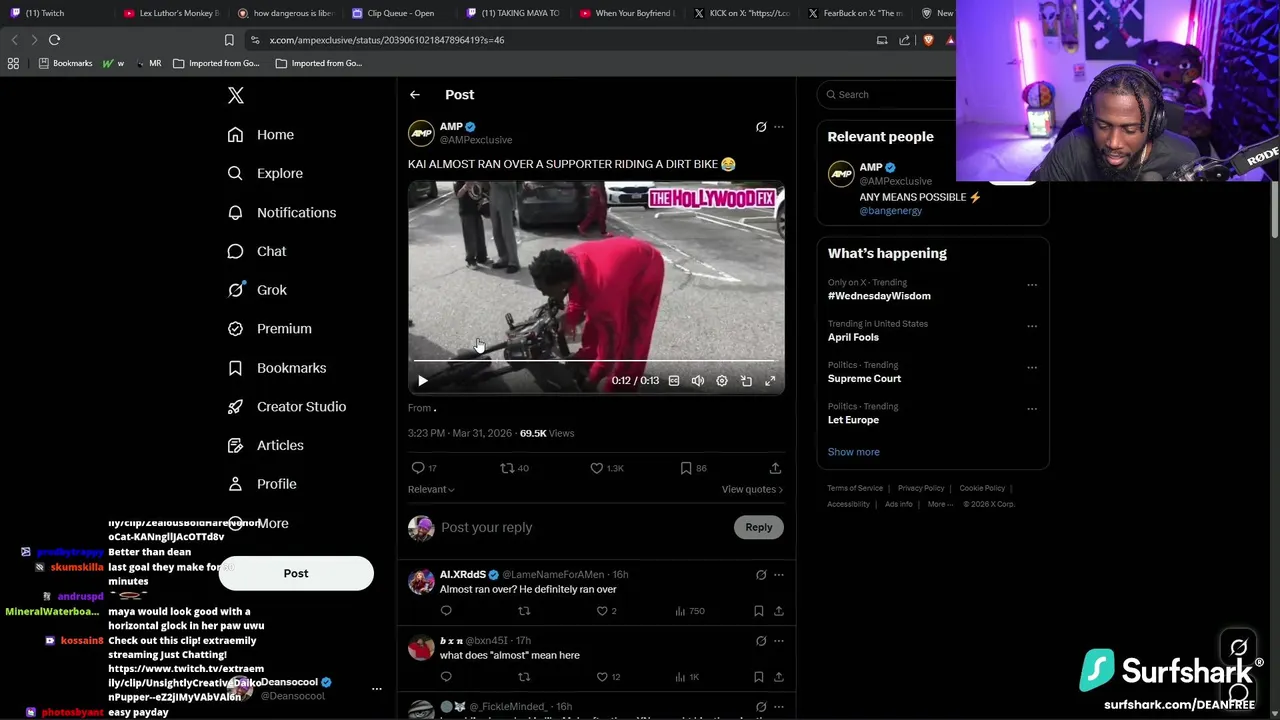The image size is (1280, 720).
Task: Open Articles in X sidebar
Action: coord(265,445)
